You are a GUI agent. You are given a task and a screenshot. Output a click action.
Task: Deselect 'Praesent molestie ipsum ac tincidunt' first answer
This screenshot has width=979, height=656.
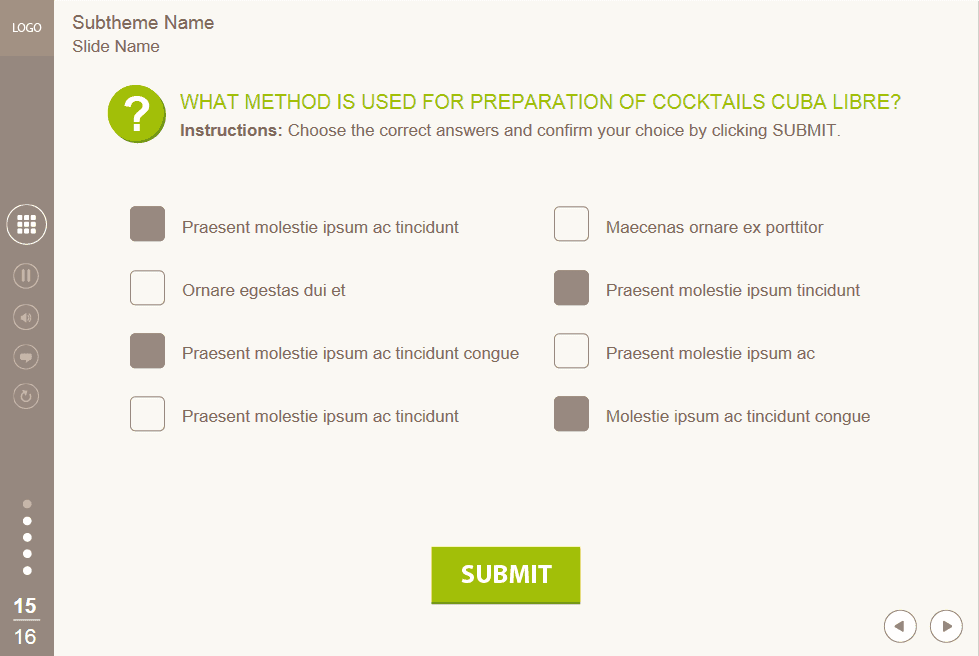[x=147, y=224]
